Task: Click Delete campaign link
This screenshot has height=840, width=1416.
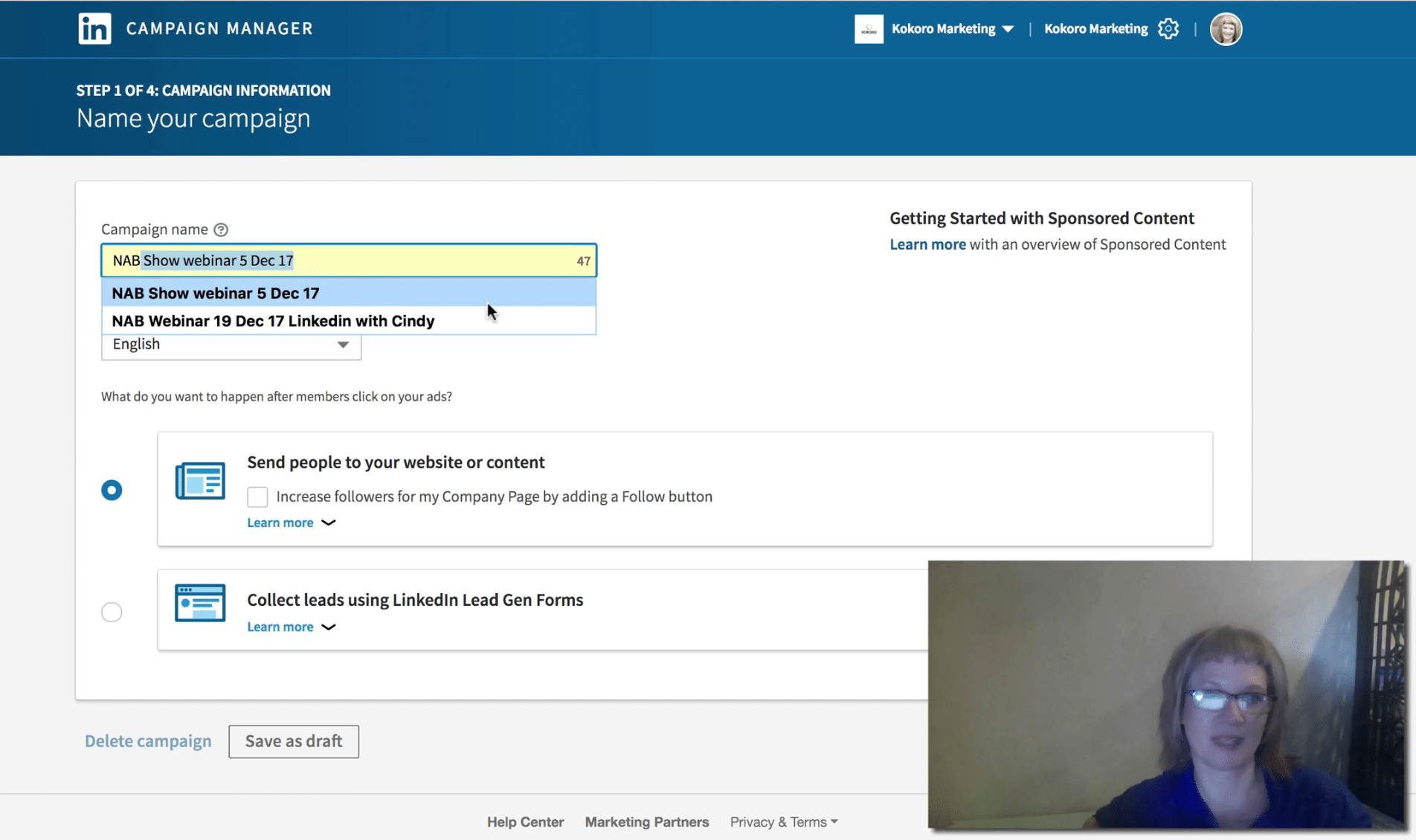Action: [x=148, y=741]
